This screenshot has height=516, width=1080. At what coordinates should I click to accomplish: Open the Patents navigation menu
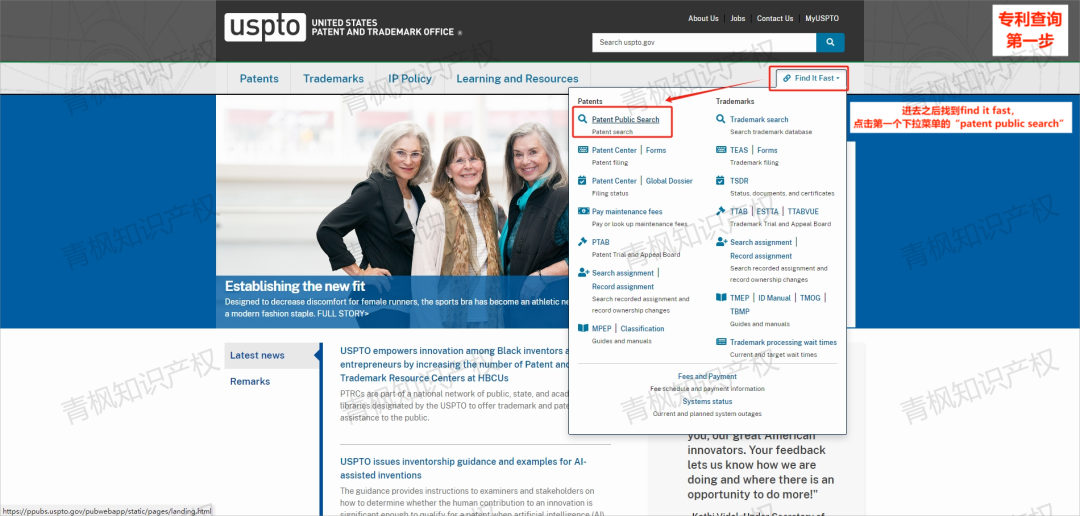tap(259, 79)
